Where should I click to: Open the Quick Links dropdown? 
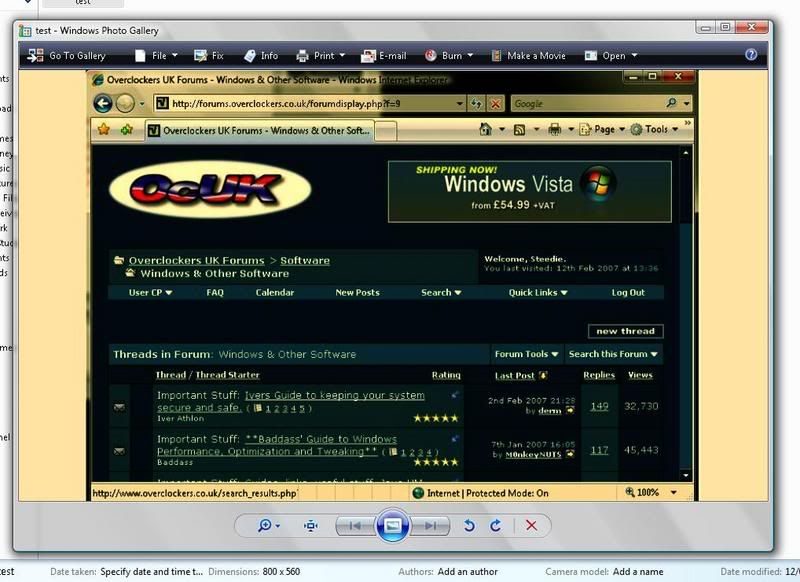[538, 292]
